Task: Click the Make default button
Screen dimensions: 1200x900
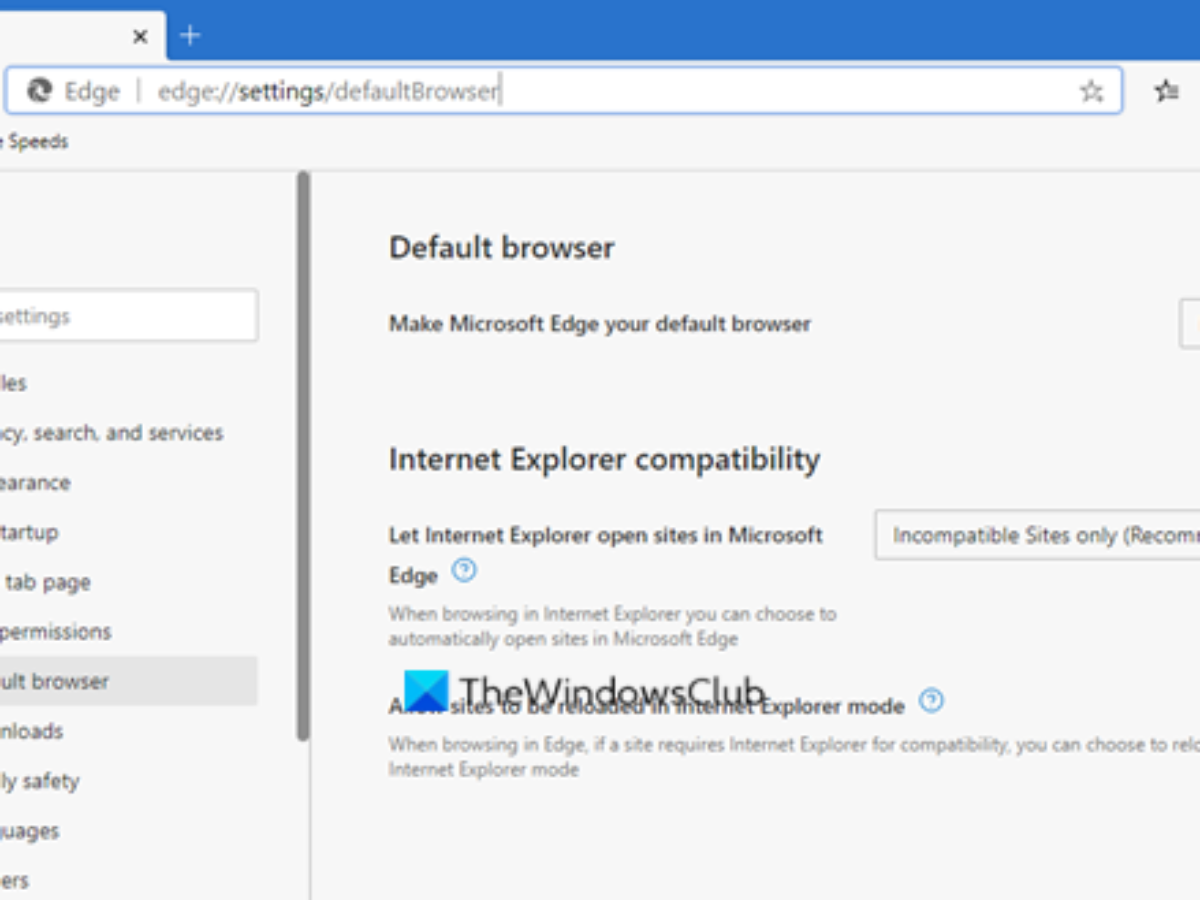Action: tap(1190, 324)
